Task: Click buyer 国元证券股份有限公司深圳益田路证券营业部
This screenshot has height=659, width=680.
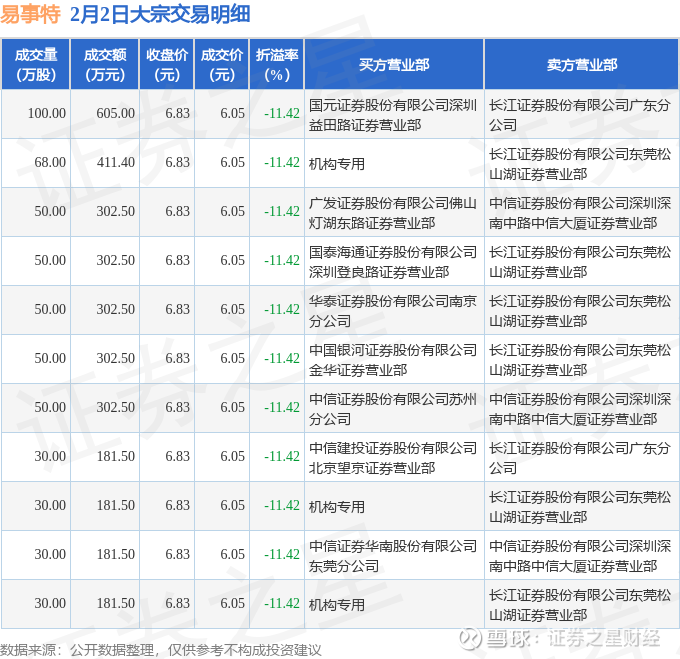Action: click(x=393, y=115)
